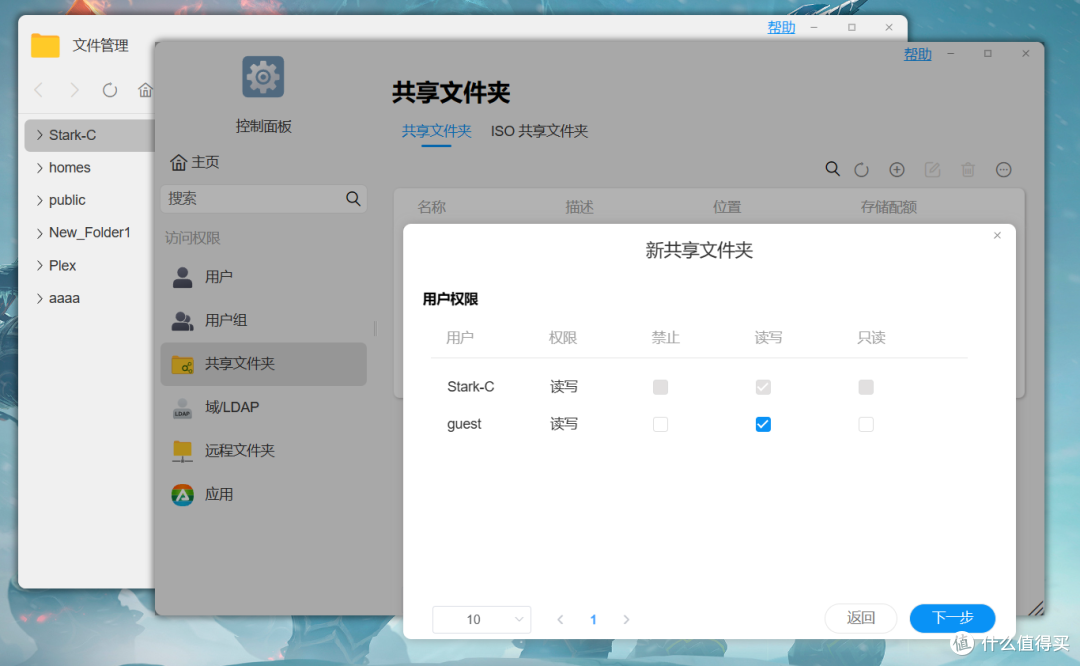
Task: Click 帮助 link in File Manager window
Action: pyautogui.click(x=781, y=28)
